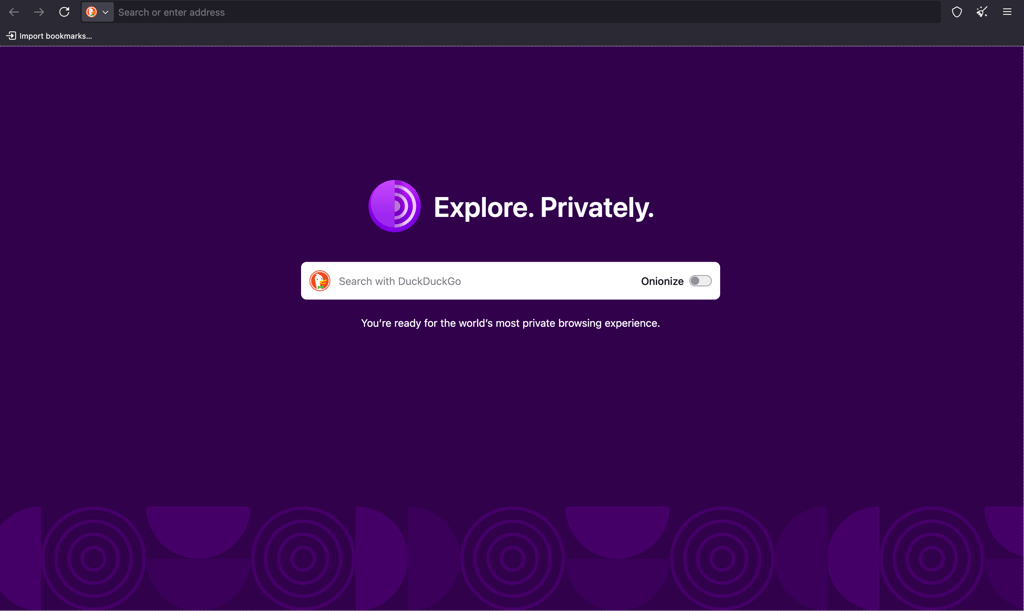Click the New Identity broom icon
The width and height of the screenshot is (1024, 611).
click(x=982, y=12)
